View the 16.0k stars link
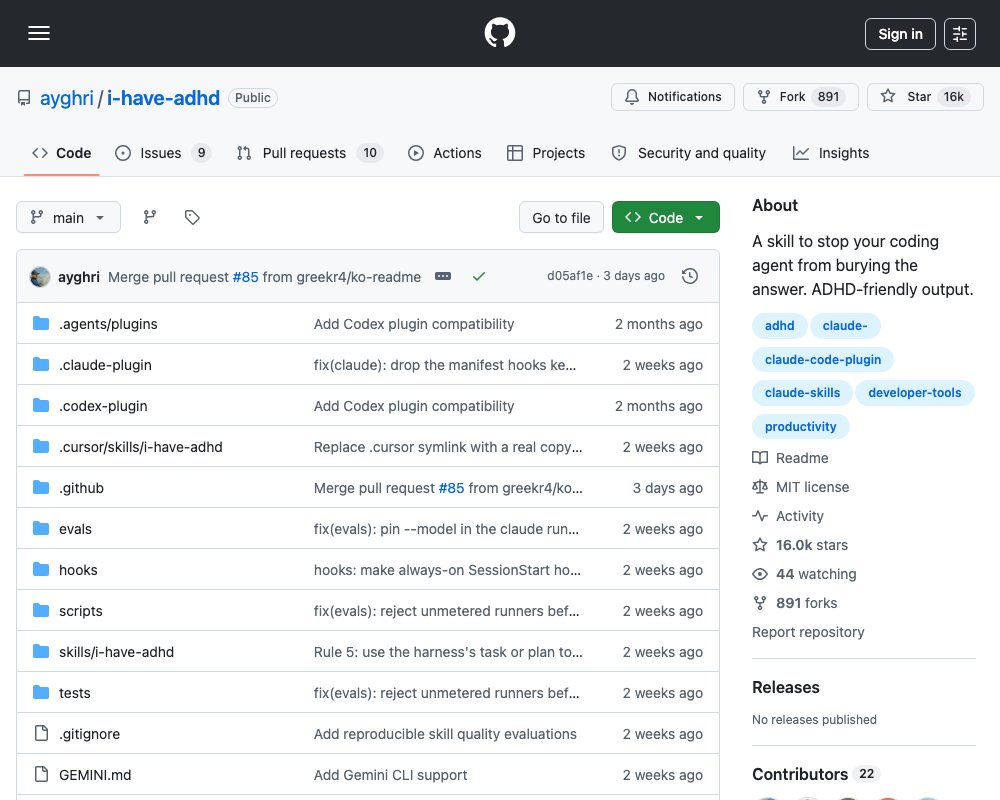 [800, 545]
